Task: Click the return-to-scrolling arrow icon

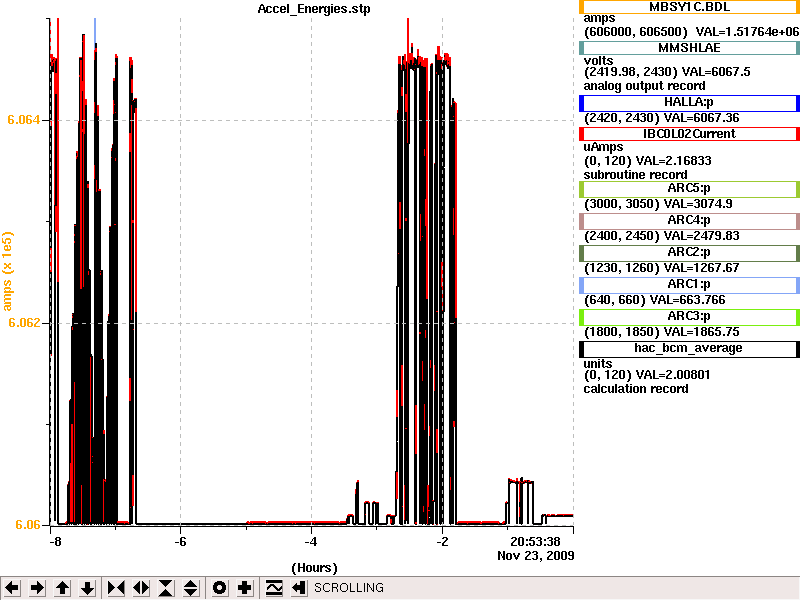Action: [x=299, y=588]
